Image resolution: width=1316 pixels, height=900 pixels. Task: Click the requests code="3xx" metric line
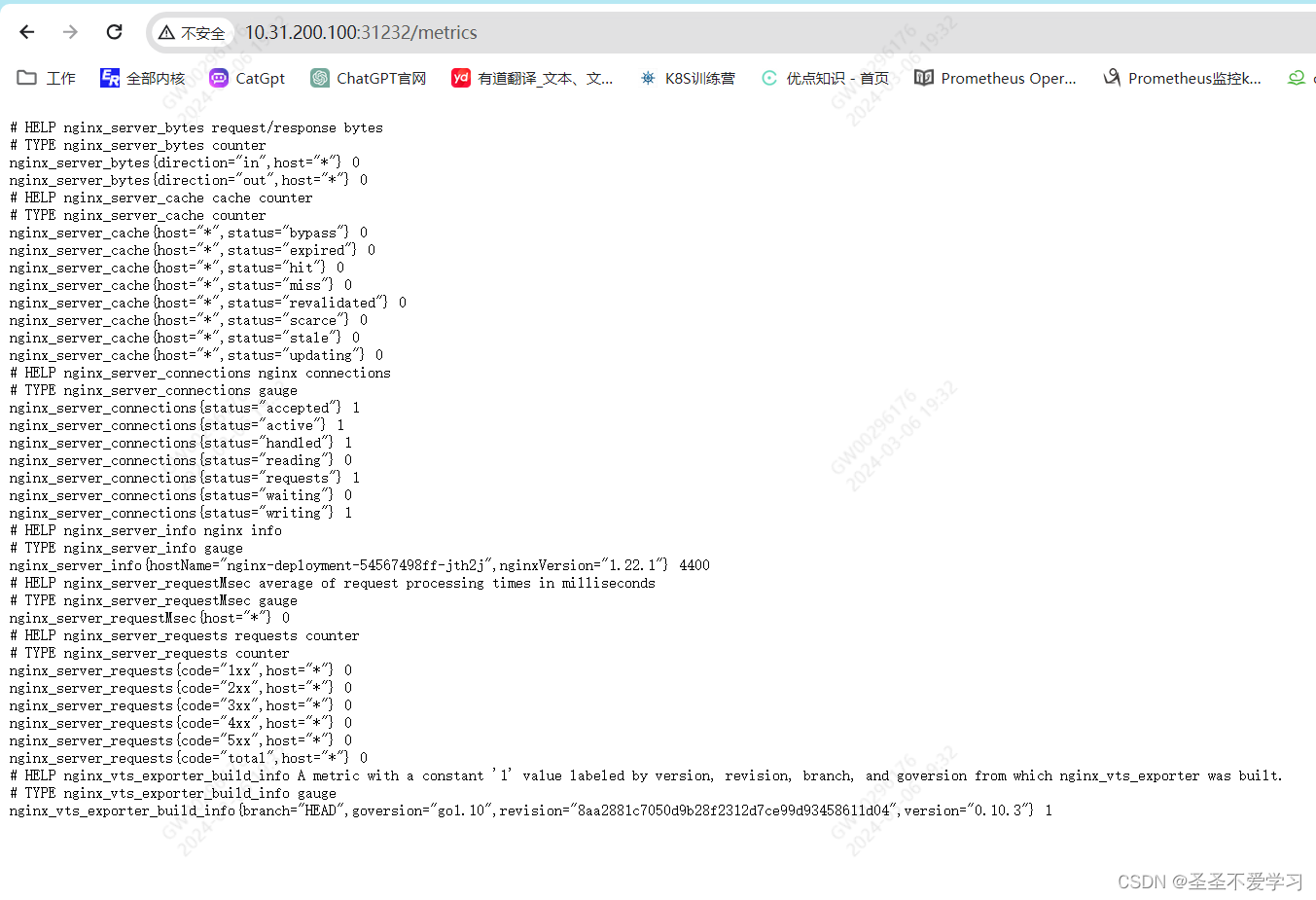(181, 705)
